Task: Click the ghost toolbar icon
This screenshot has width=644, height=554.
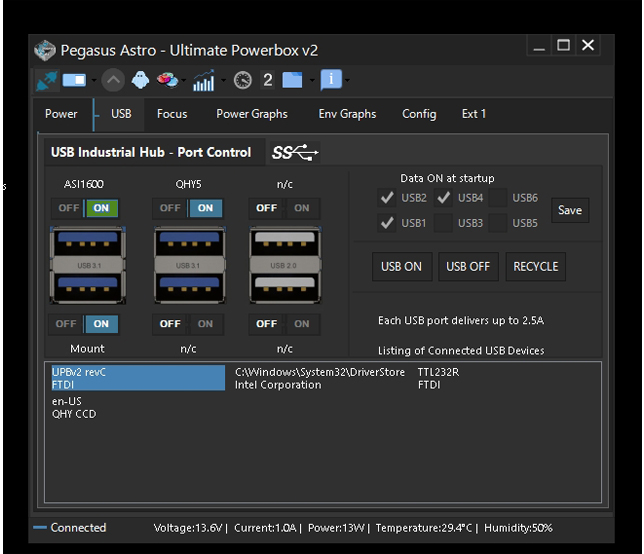Action: pos(140,80)
